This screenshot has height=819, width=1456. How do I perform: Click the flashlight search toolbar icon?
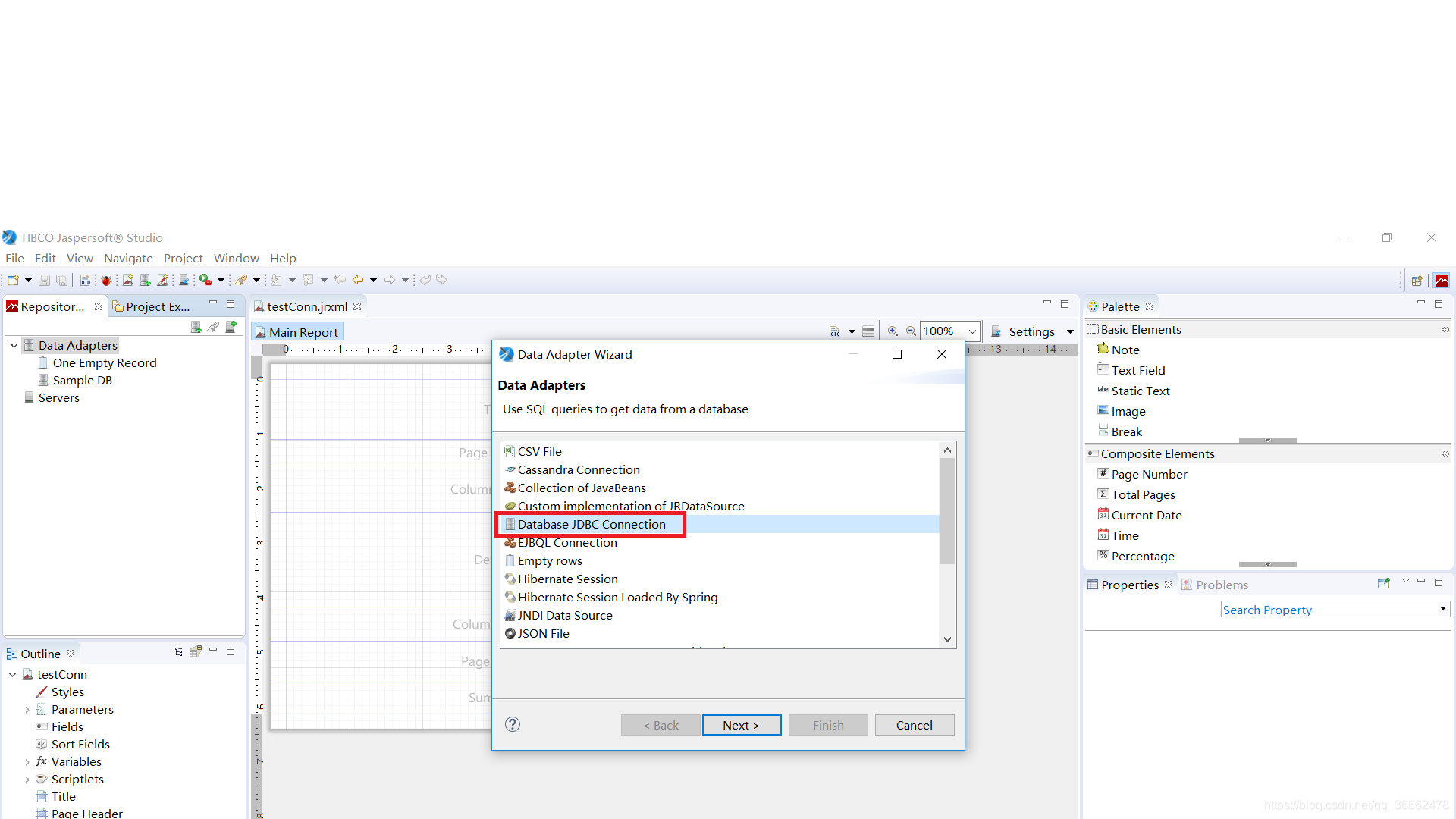pos(241,280)
